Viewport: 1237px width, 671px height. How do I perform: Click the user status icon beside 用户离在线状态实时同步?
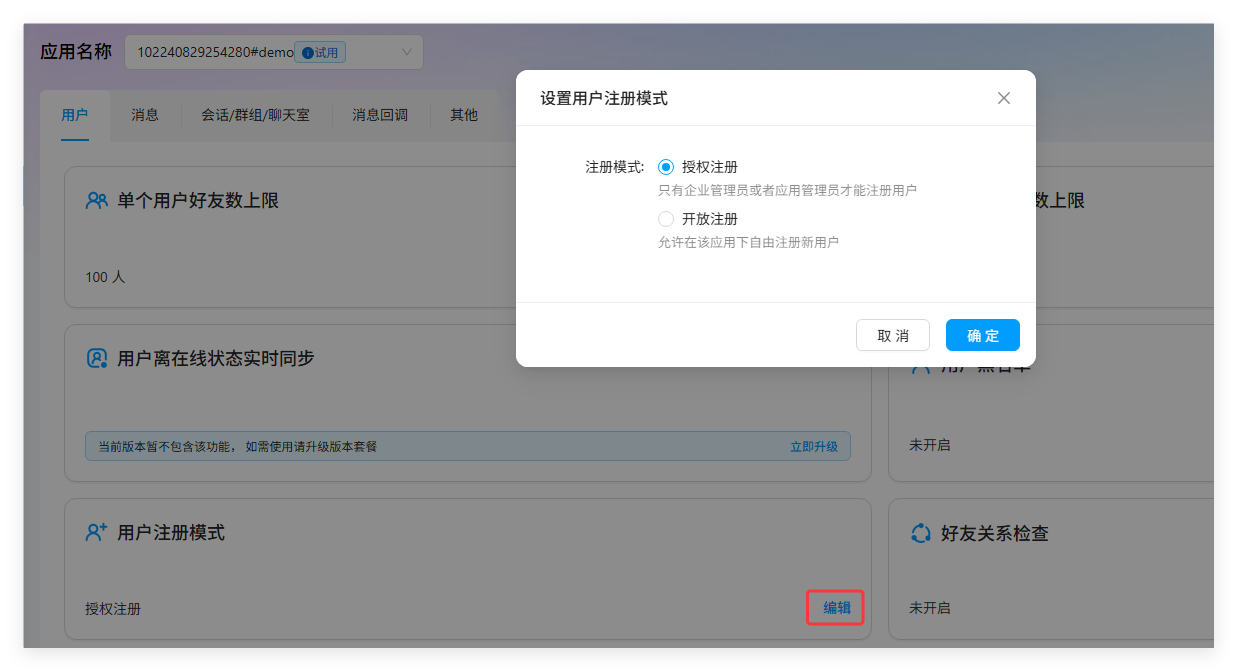tap(96, 358)
